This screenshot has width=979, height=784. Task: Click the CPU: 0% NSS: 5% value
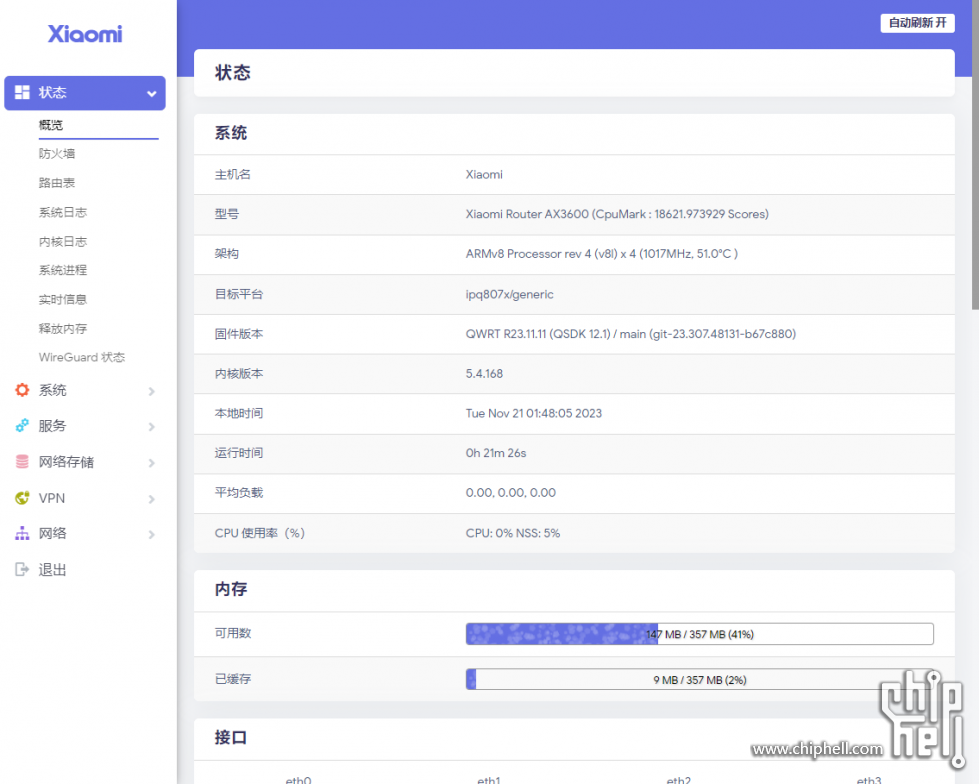513,533
